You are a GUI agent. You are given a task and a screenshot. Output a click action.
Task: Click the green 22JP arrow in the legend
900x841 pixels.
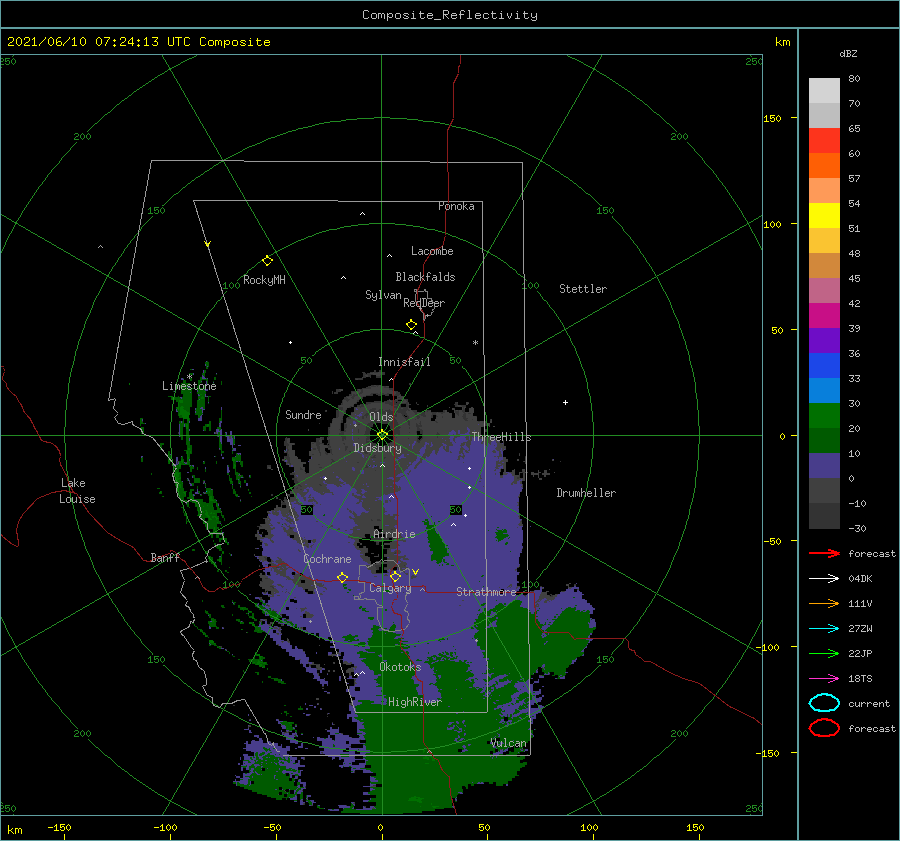pos(824,653)
